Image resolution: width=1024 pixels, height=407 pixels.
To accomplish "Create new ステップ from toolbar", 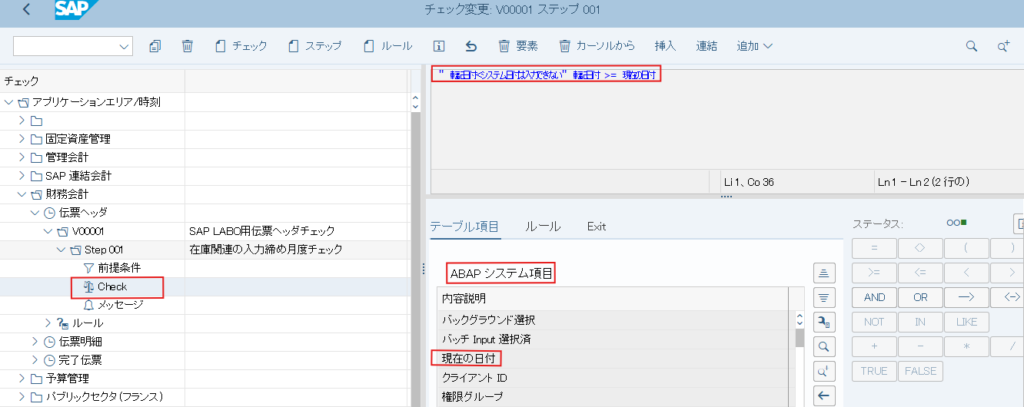I will [x=315, y=46].
